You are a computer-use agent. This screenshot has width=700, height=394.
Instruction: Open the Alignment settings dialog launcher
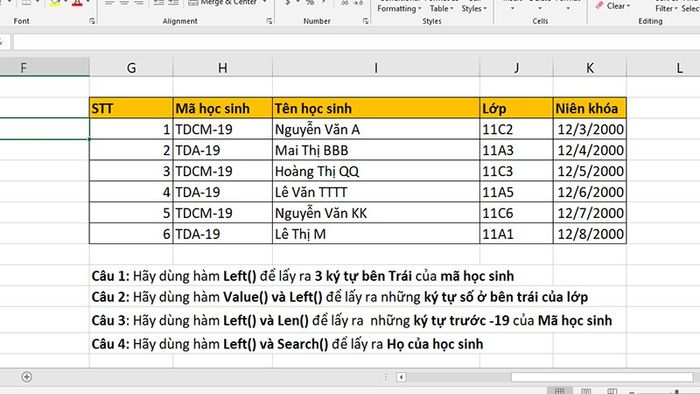coord(269,21)
